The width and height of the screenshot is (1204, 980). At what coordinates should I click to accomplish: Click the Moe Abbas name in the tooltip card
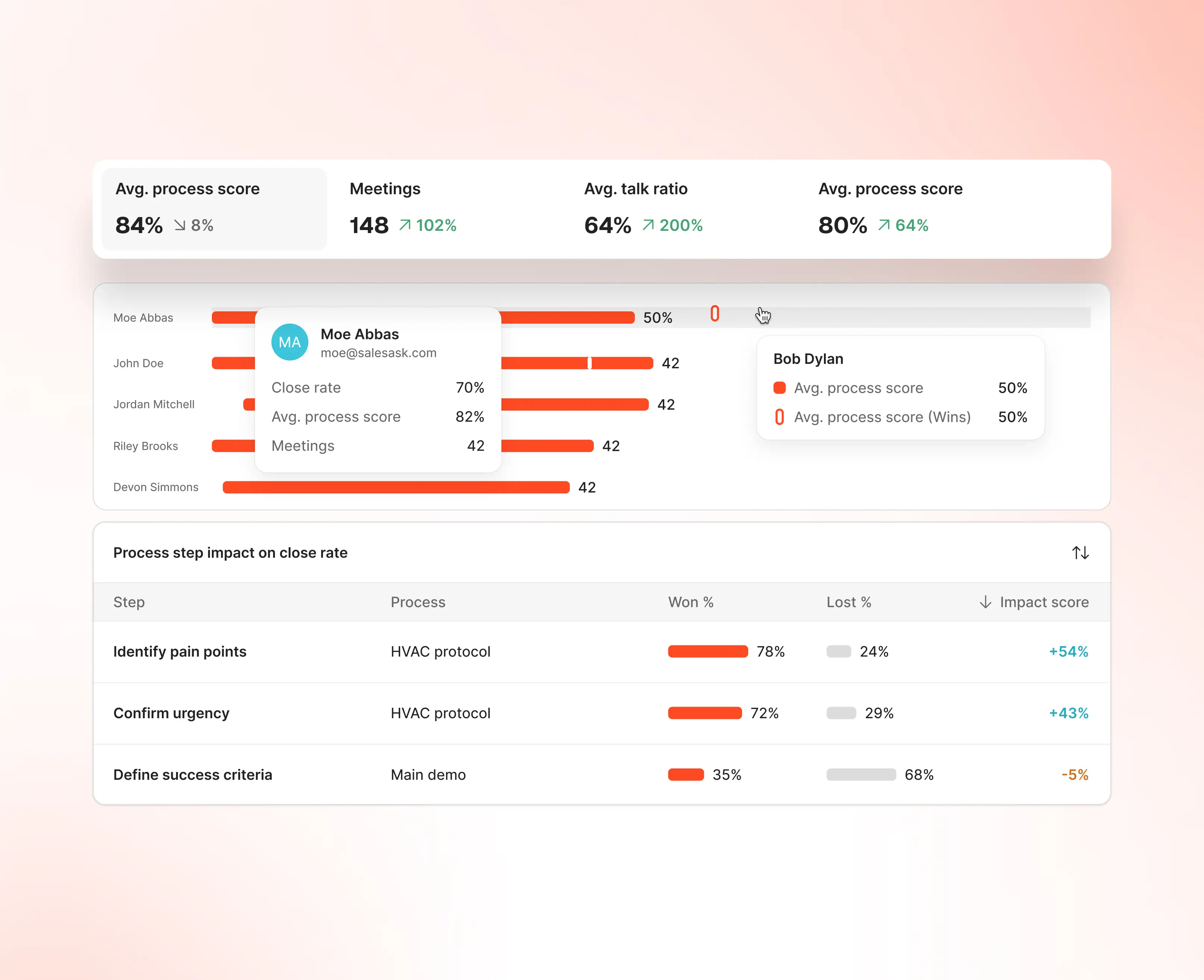click(x=360, y=334)
